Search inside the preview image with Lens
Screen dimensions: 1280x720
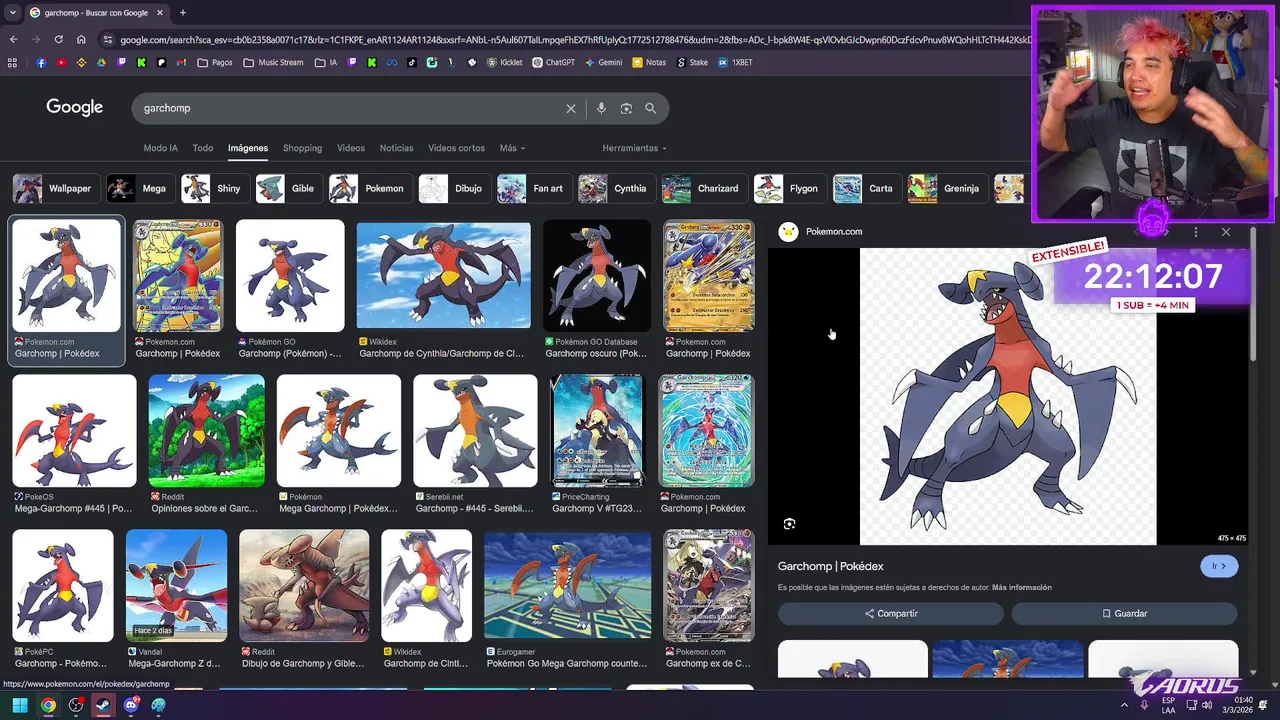point(790,524)
